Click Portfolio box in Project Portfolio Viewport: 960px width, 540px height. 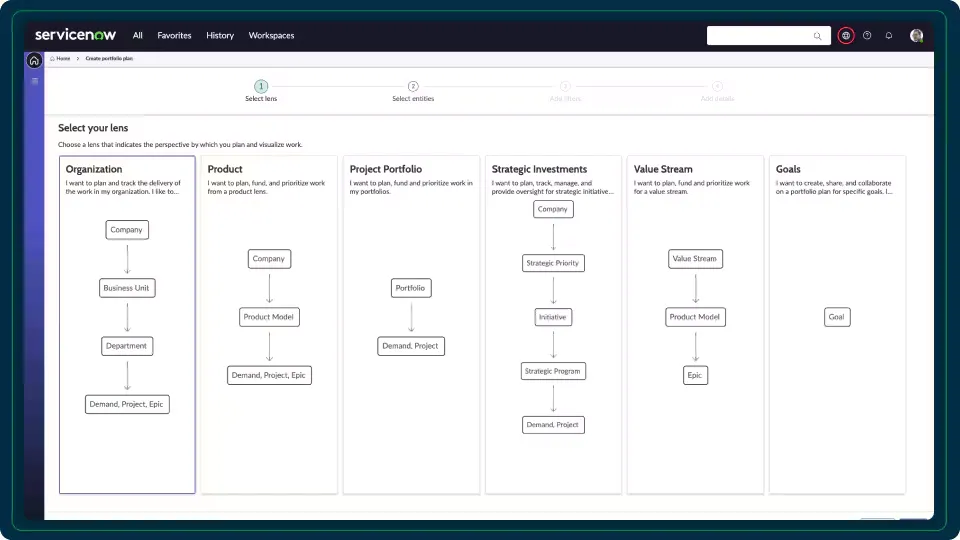point(411,288)
